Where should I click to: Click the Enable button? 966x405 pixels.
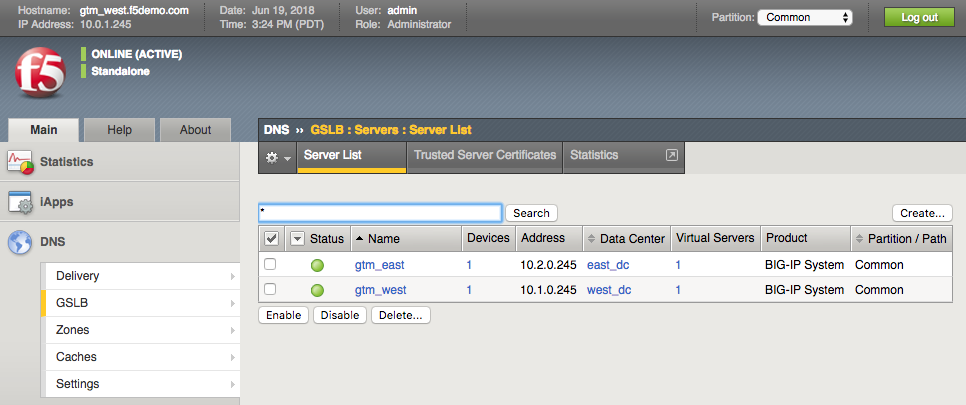[x=283, y=315]
